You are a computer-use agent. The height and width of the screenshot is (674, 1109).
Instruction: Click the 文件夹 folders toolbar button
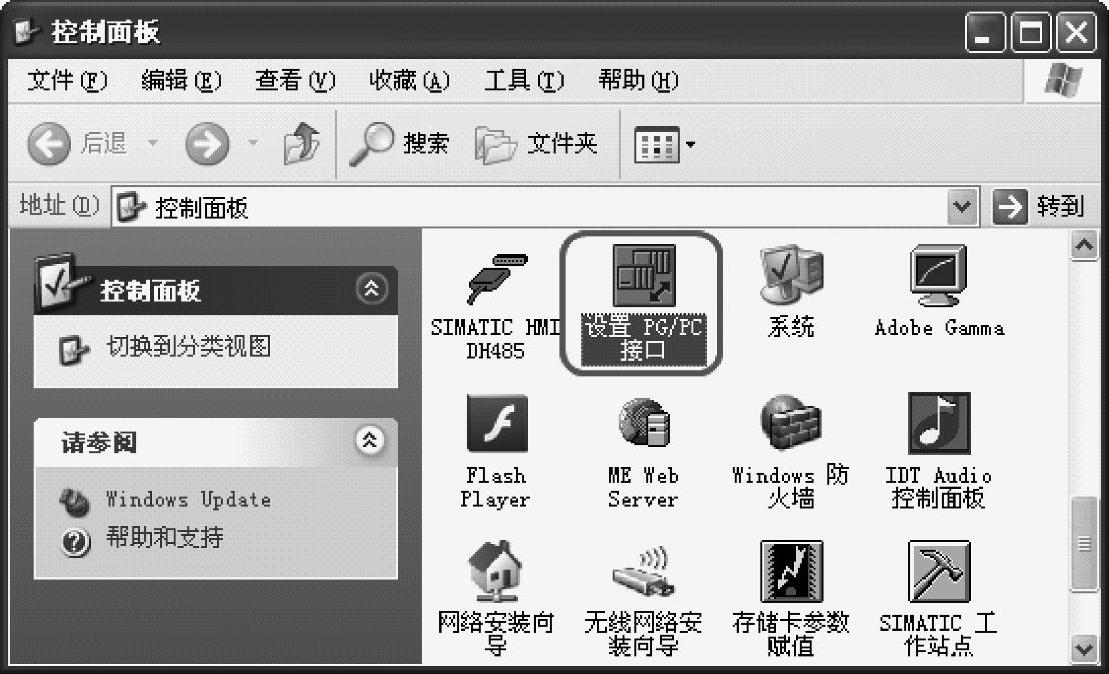pos(536,144)
